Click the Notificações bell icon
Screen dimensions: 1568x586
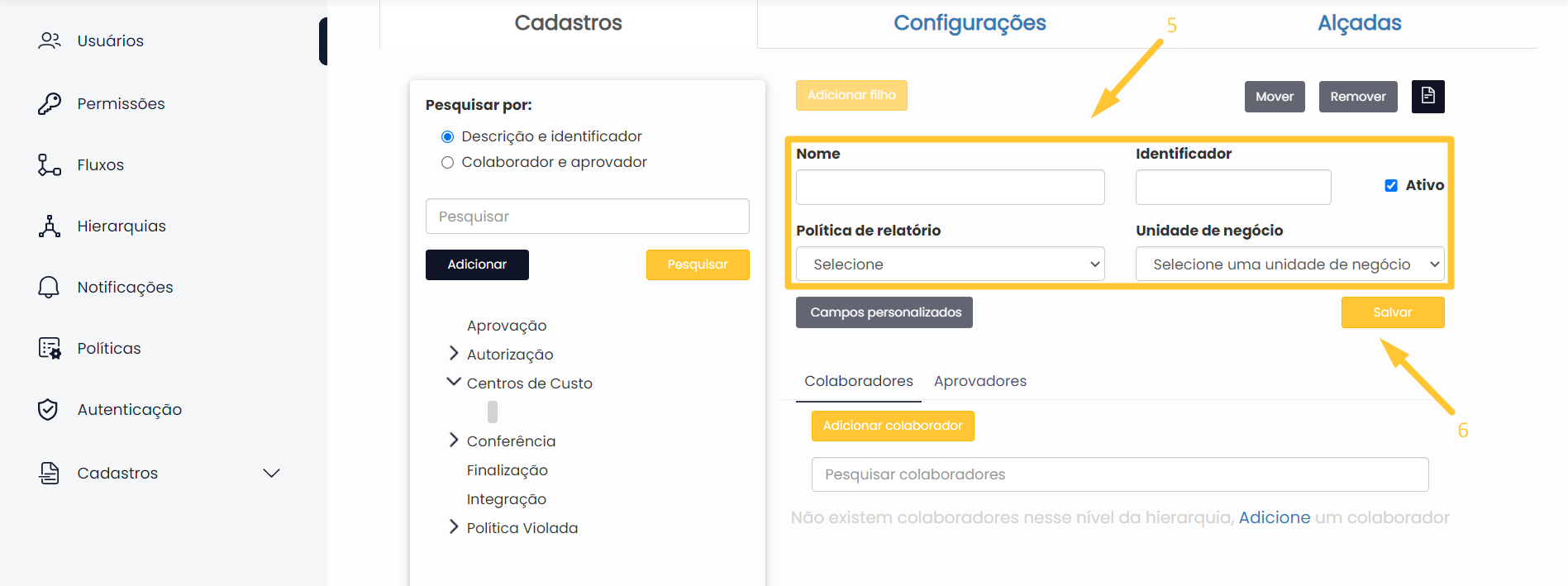pos(50,287)
